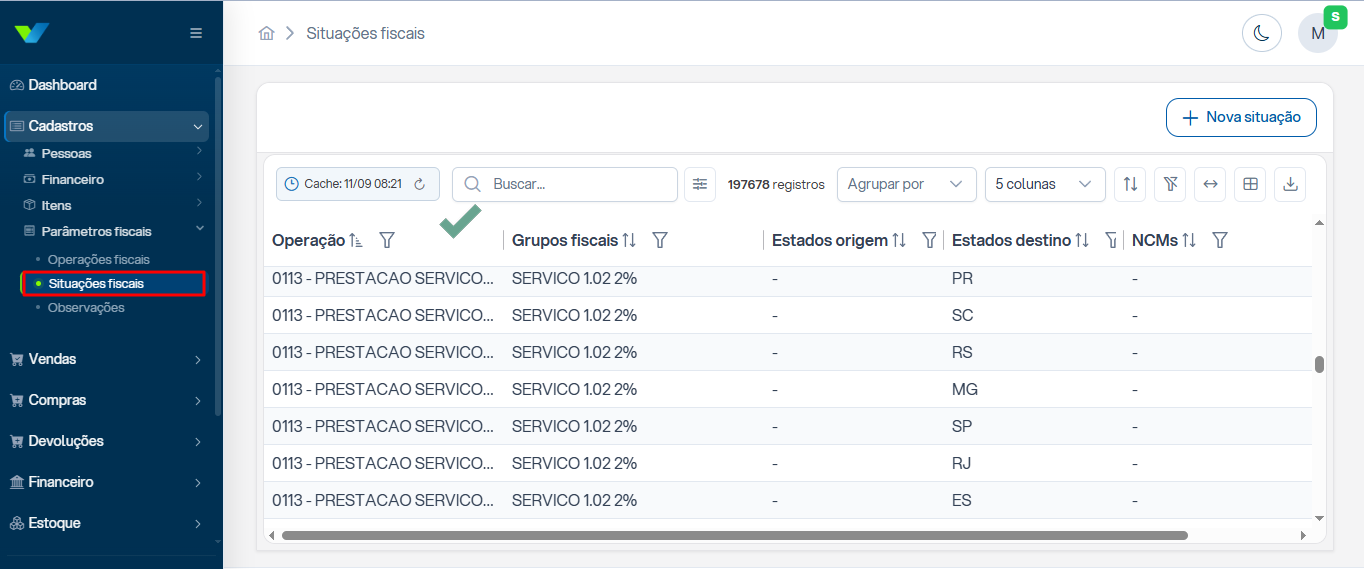This screenshot has width=1364, height=569.
Task: Click Situações fiscais breadcrumb text
Action: click(x=366, y=33)
